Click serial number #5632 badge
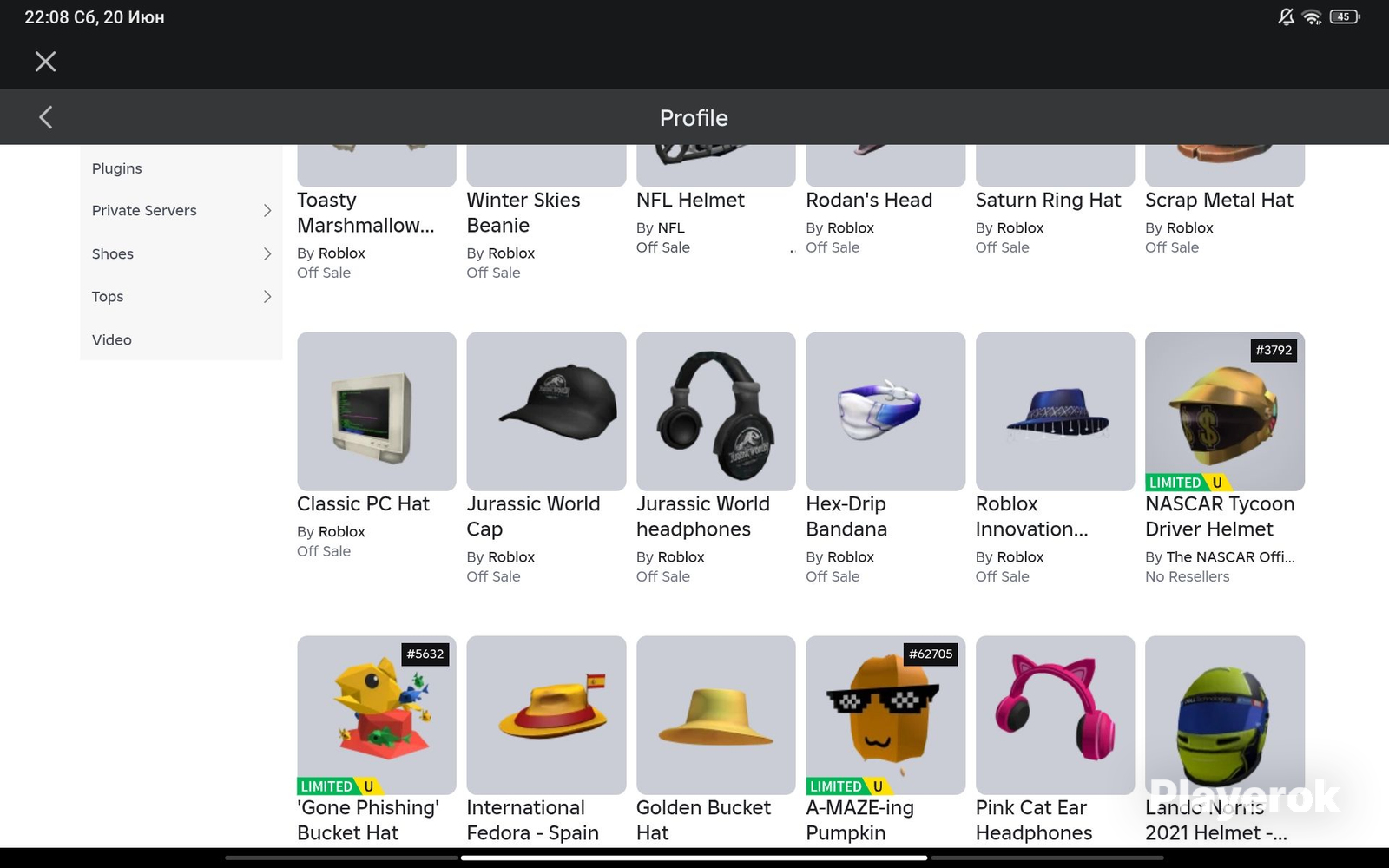Screen dimensions: 1389x868 click(x=425, y=654)
